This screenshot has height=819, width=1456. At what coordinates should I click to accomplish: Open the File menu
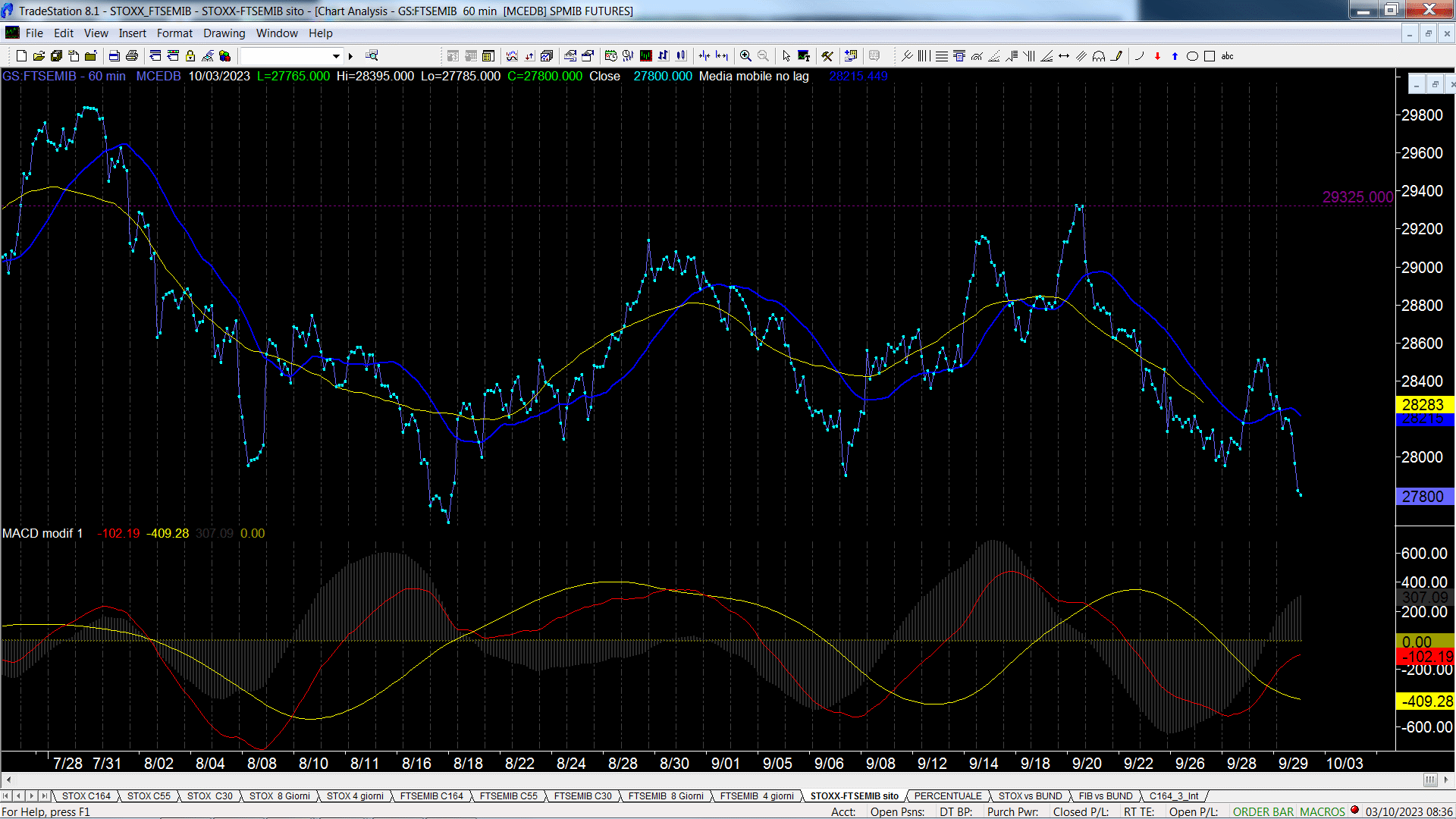34,33
